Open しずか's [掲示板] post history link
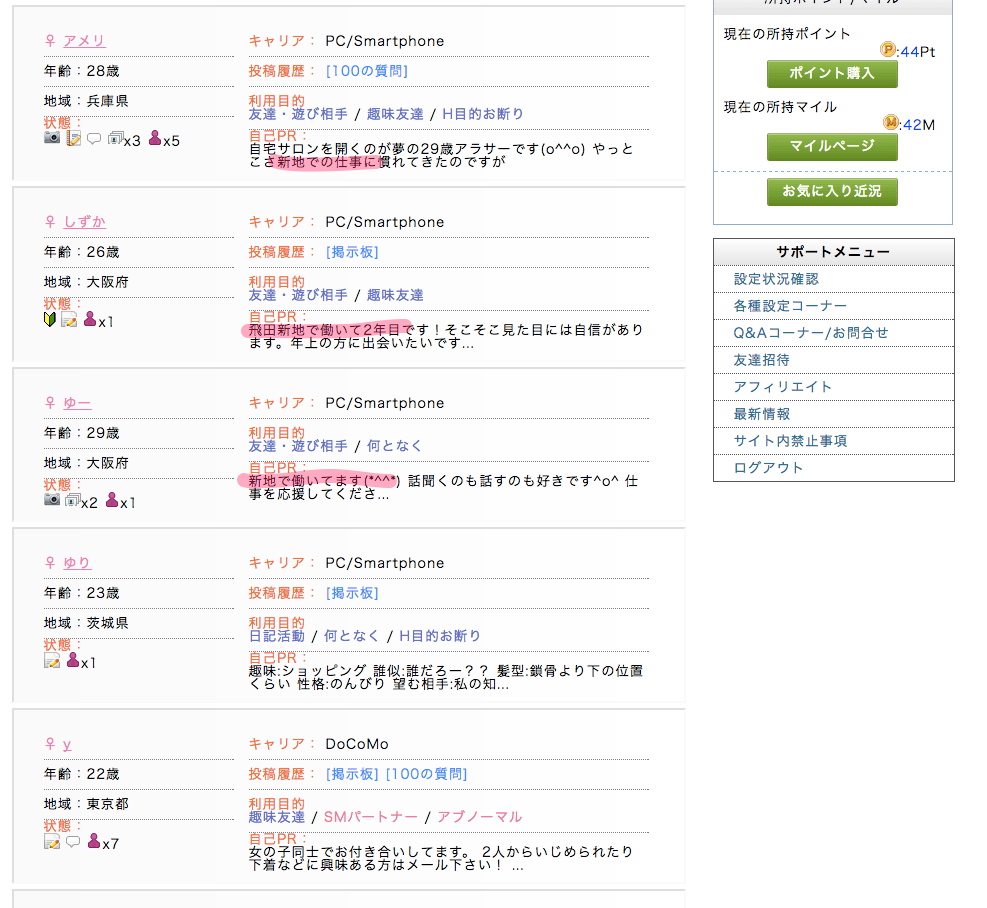The width and height of the screenshot is (987, 908). [x=351, y=252]
